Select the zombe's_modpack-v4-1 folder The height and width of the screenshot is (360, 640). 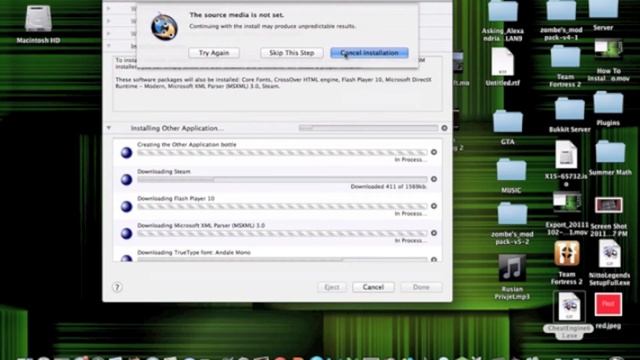[x=561, y=11]
